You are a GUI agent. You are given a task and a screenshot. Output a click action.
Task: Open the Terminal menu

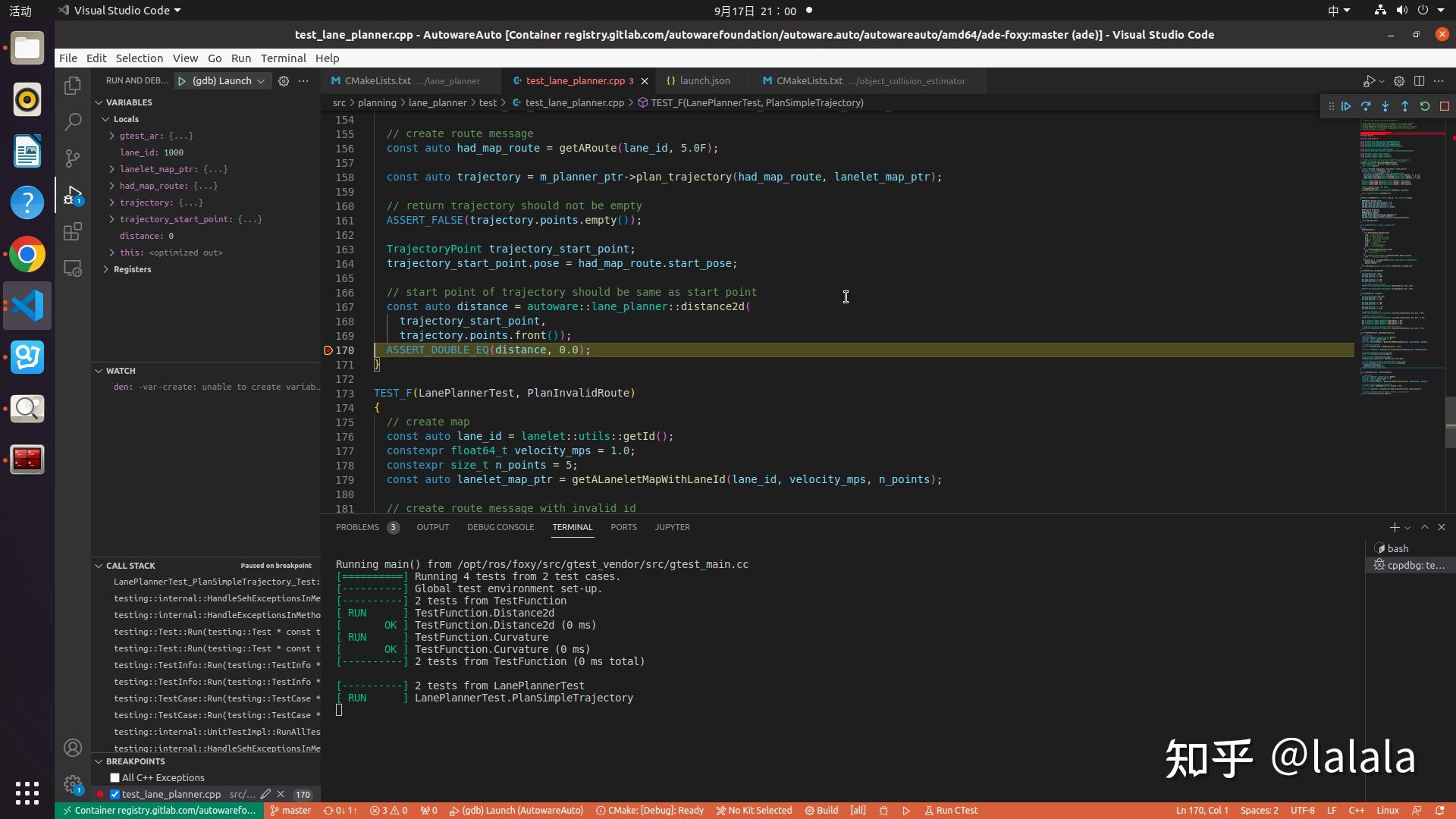[x=283, y=58]
